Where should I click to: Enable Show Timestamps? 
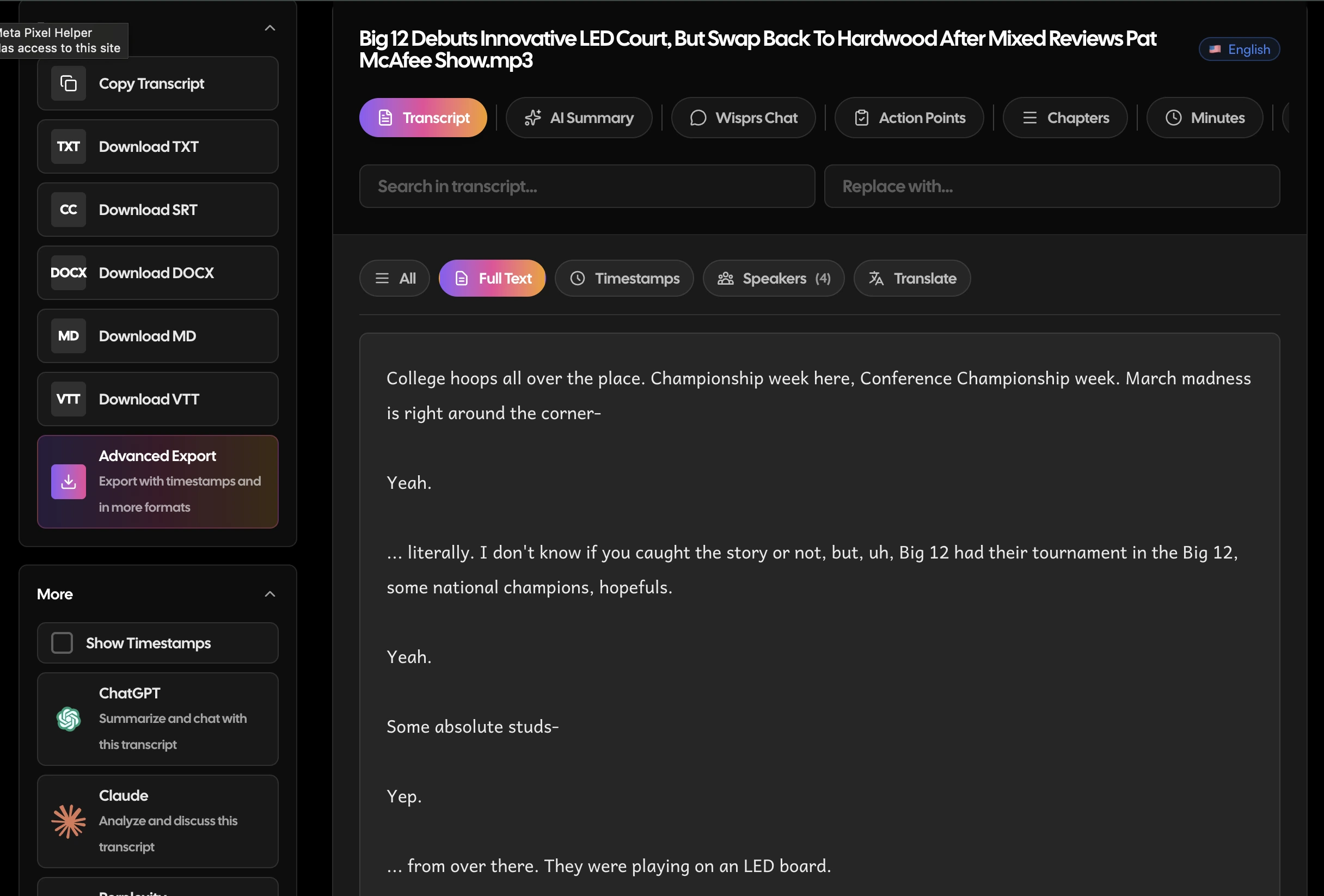pos(62,642)
